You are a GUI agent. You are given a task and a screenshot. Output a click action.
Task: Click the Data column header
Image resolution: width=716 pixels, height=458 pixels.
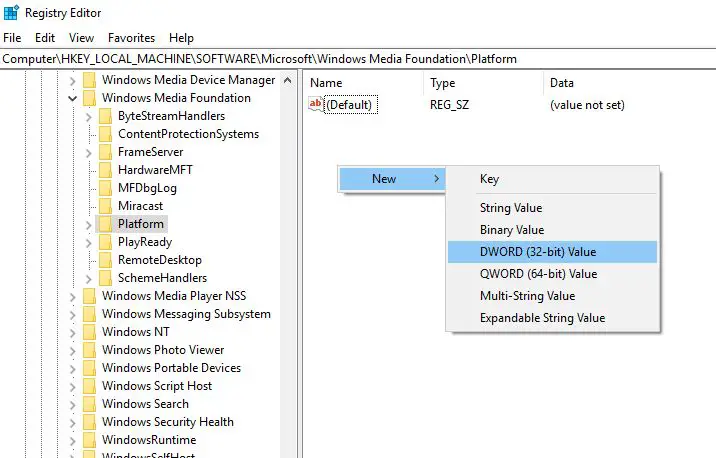[563, 83]
